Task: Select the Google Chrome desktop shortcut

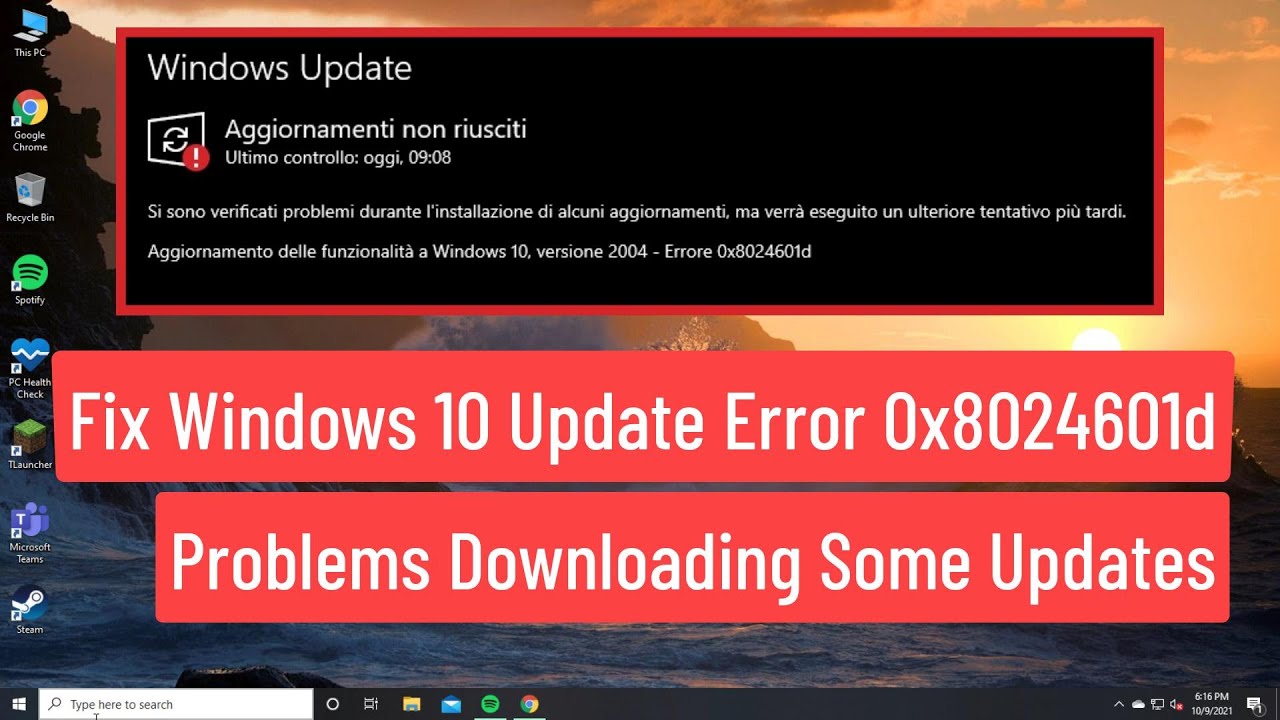Action: (x=30, y=120)
